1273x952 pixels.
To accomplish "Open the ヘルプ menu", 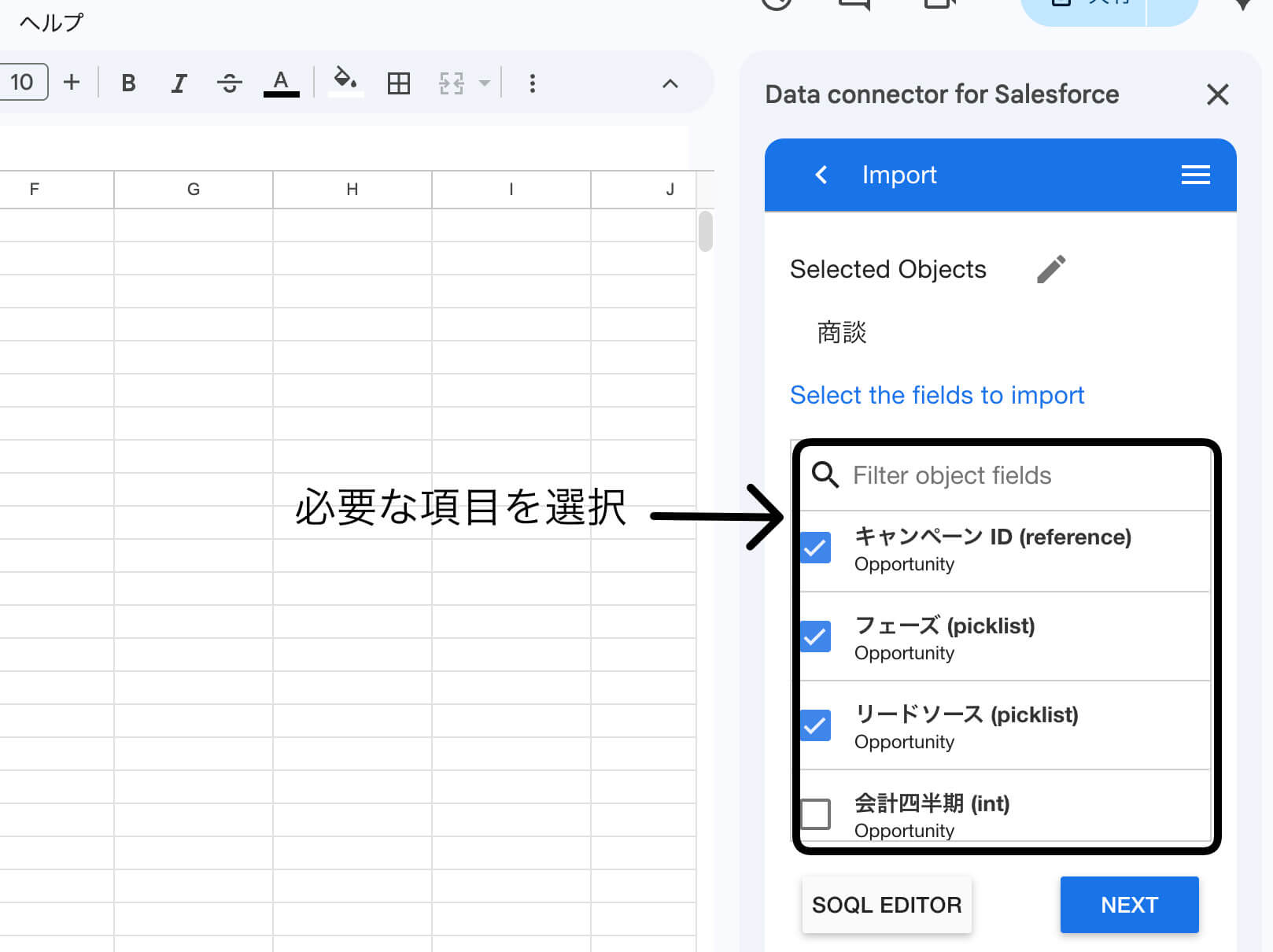I will click(50, 21).
